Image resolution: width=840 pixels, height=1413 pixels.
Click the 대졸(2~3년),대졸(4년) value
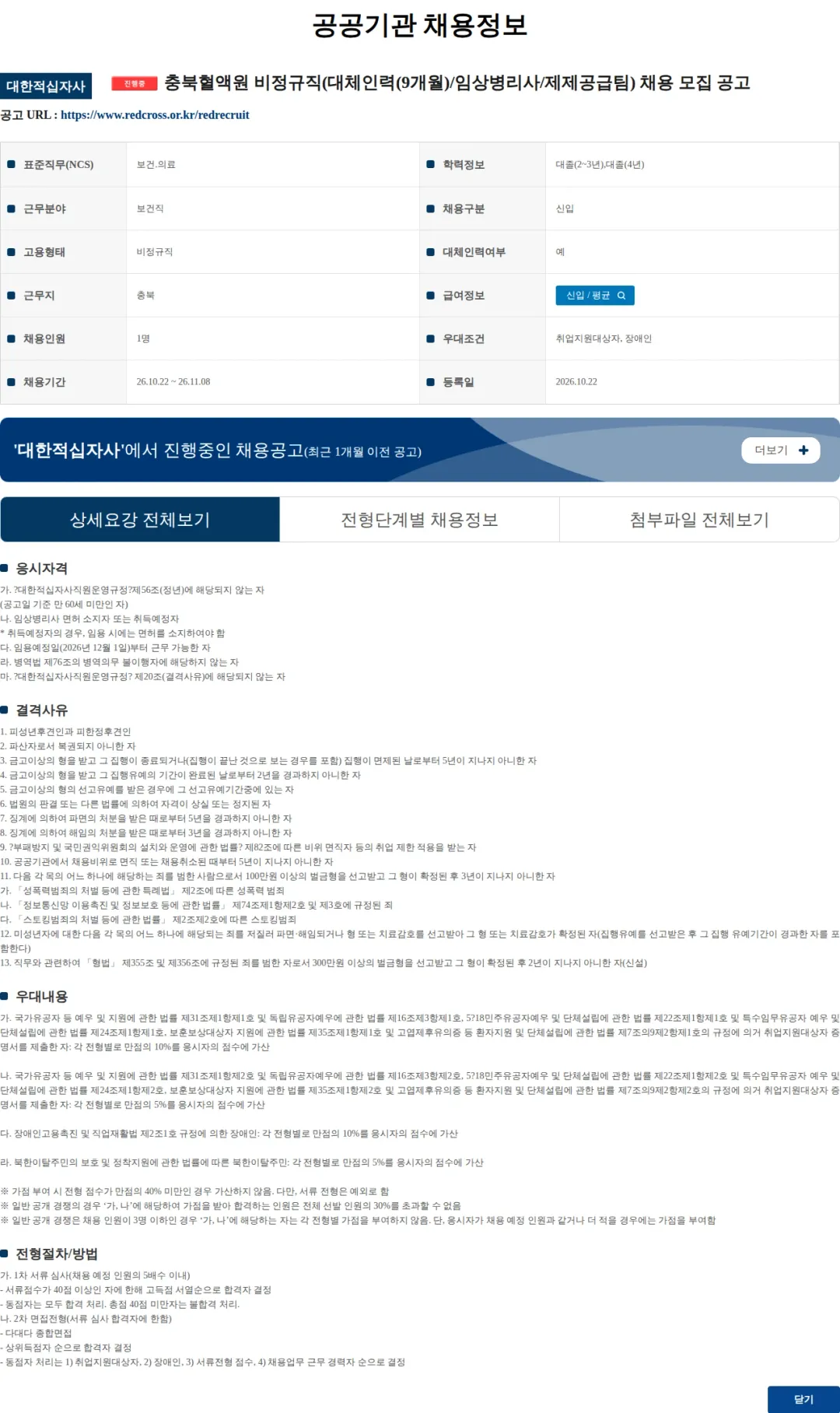point(600,165)
